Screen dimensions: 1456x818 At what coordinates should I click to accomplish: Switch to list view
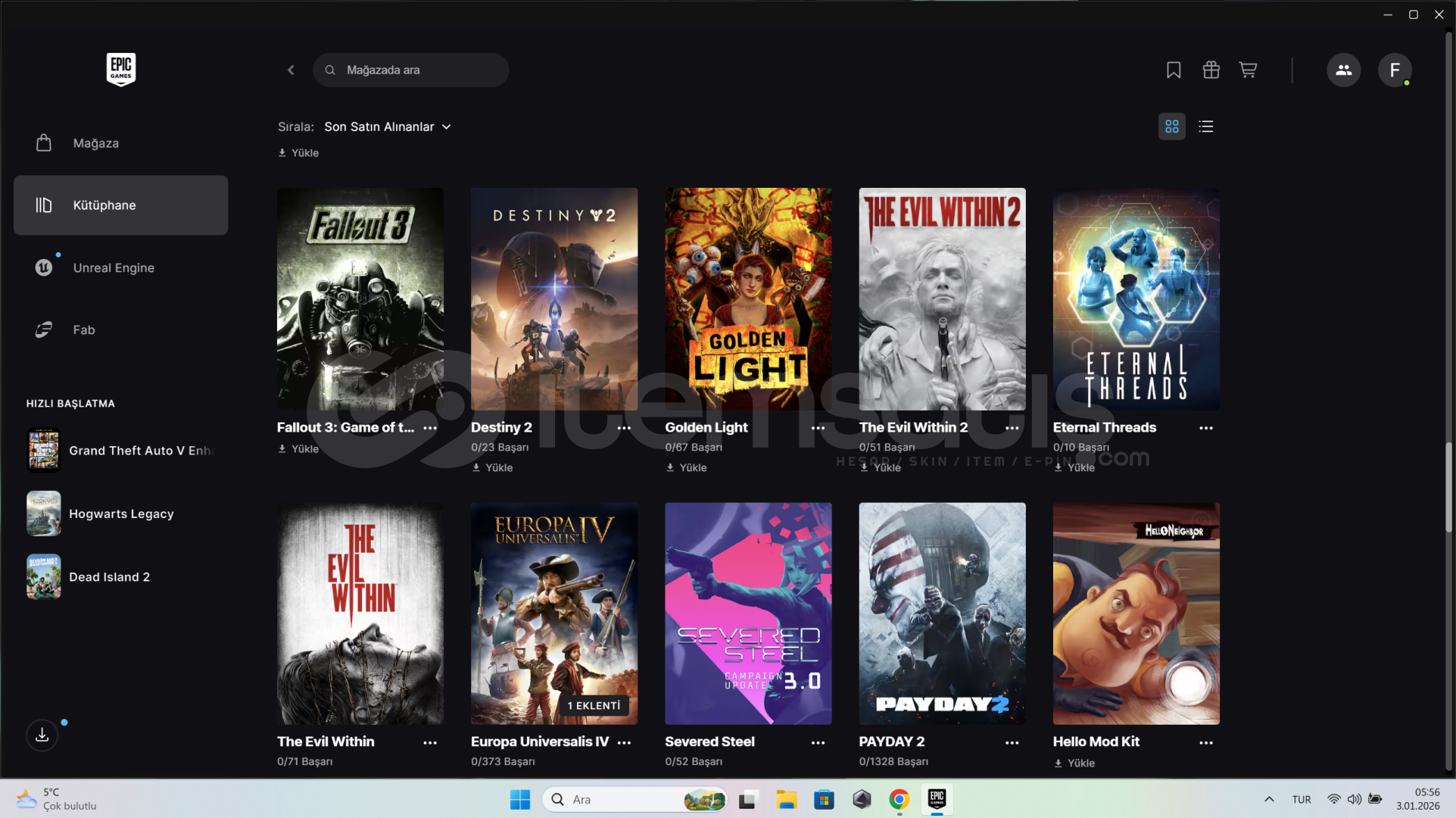(x=1206, y=126)
